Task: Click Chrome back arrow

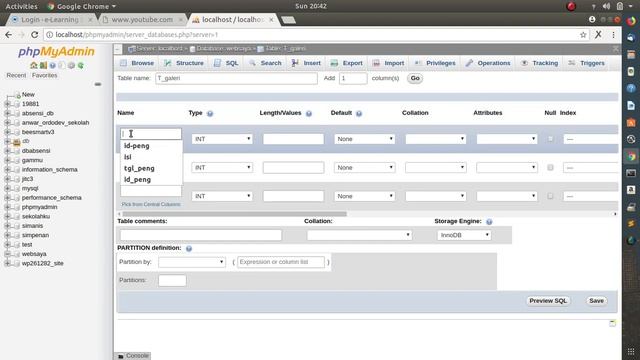Action: 9,35
